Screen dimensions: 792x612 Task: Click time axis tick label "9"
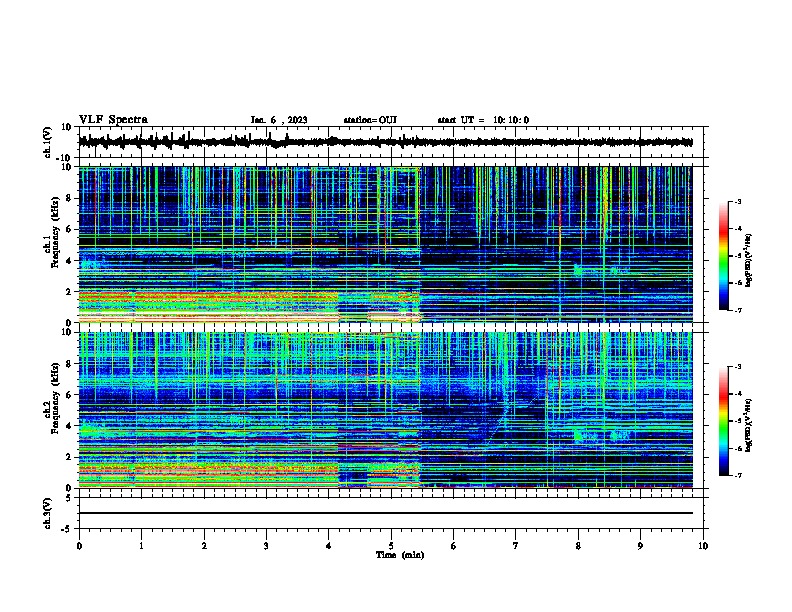click(640, 546)
